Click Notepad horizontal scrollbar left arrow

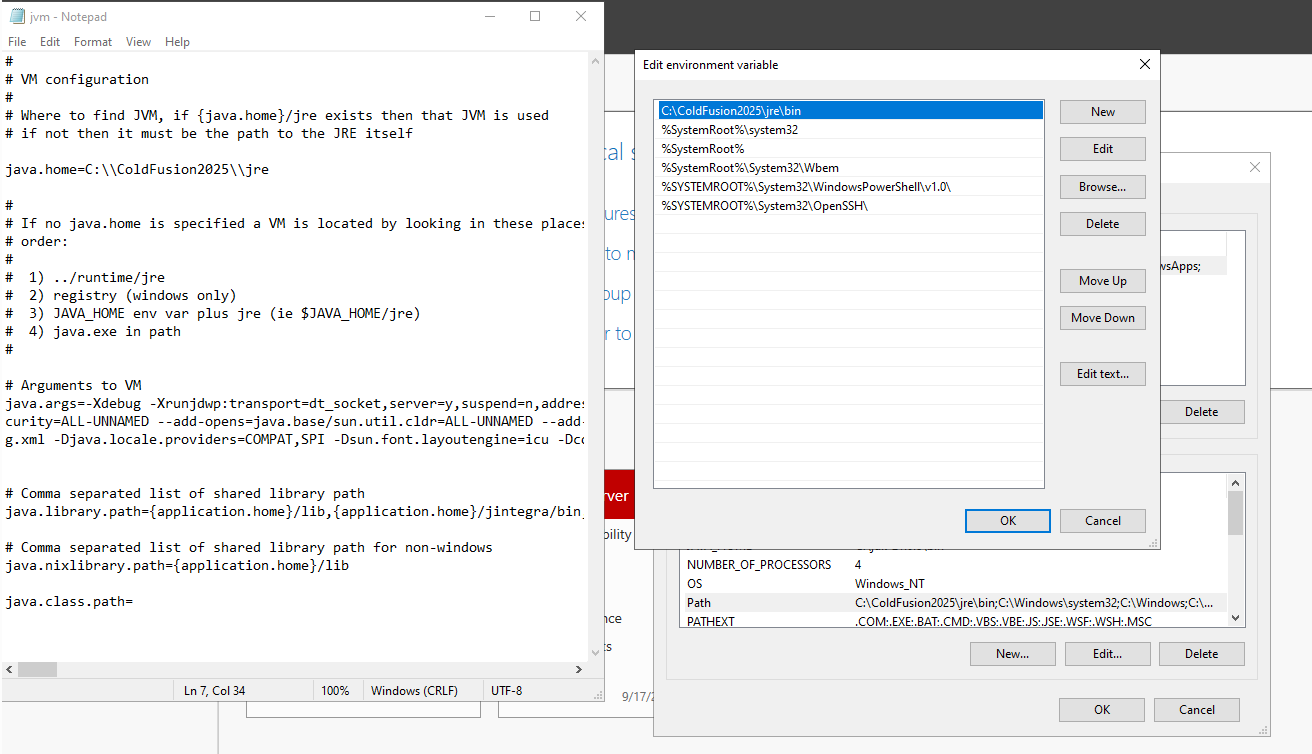[x=9, y=670]
